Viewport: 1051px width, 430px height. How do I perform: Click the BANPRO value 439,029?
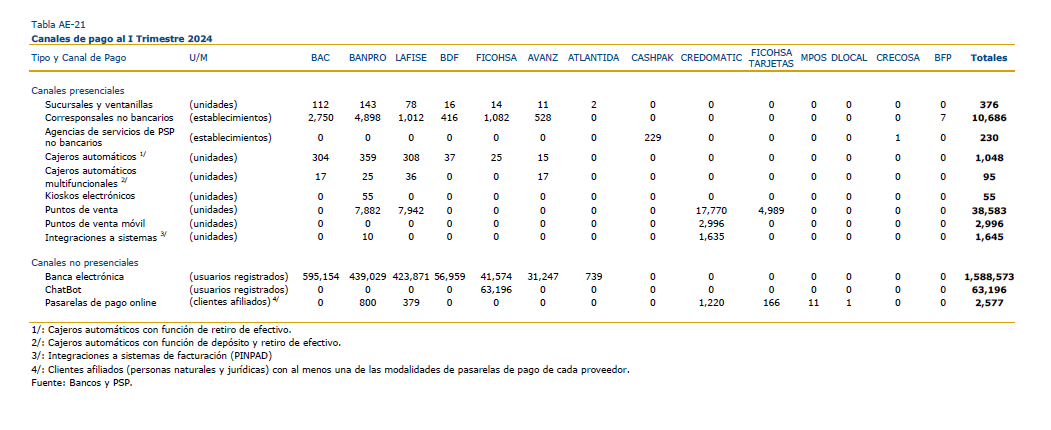(x=367, y=277)
